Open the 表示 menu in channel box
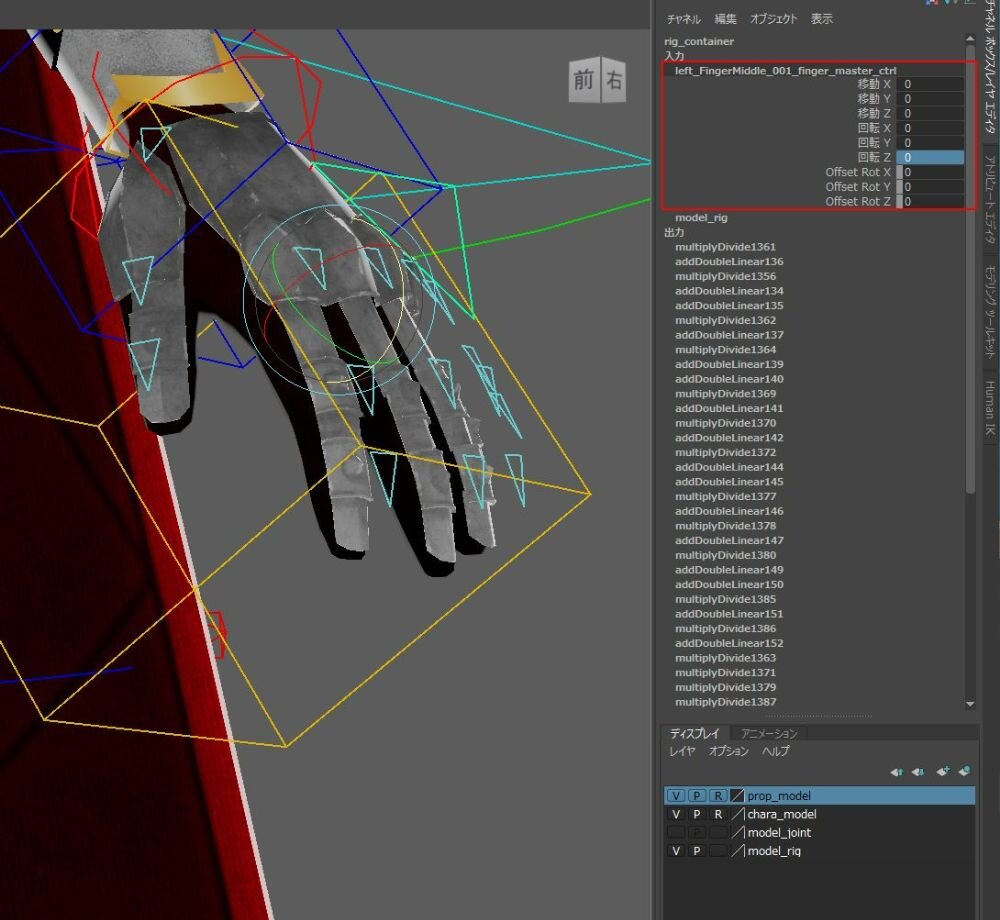1000x920 pixels. point(821,19)
